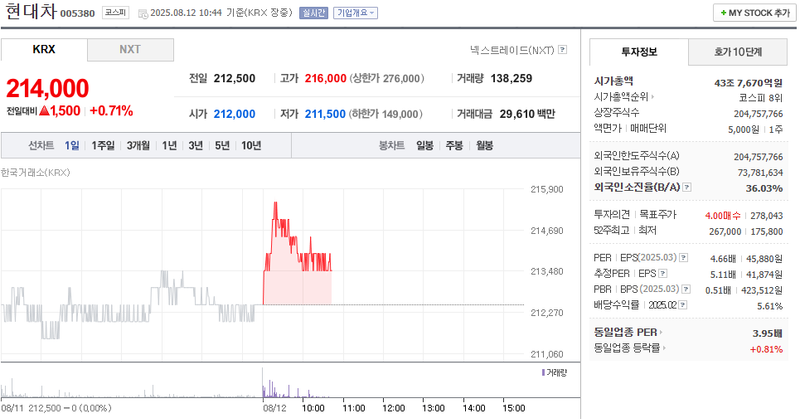The image size is (800, 419).
Task: Click the 넥스트레이드(NXT) label
Action: [512, 50]
